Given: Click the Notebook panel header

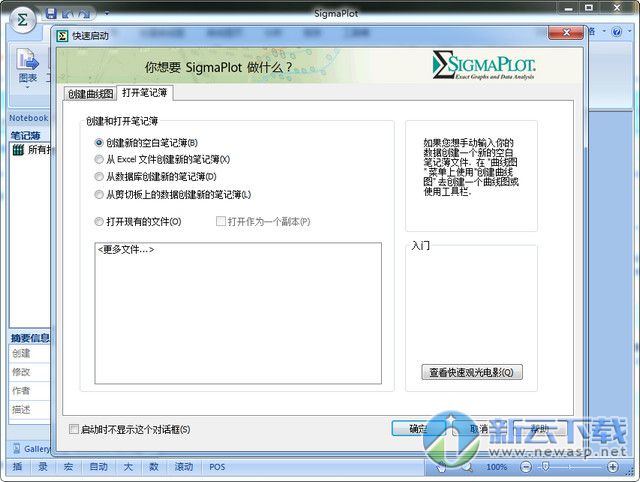Looking at the screenshot, I should (29, 118).
